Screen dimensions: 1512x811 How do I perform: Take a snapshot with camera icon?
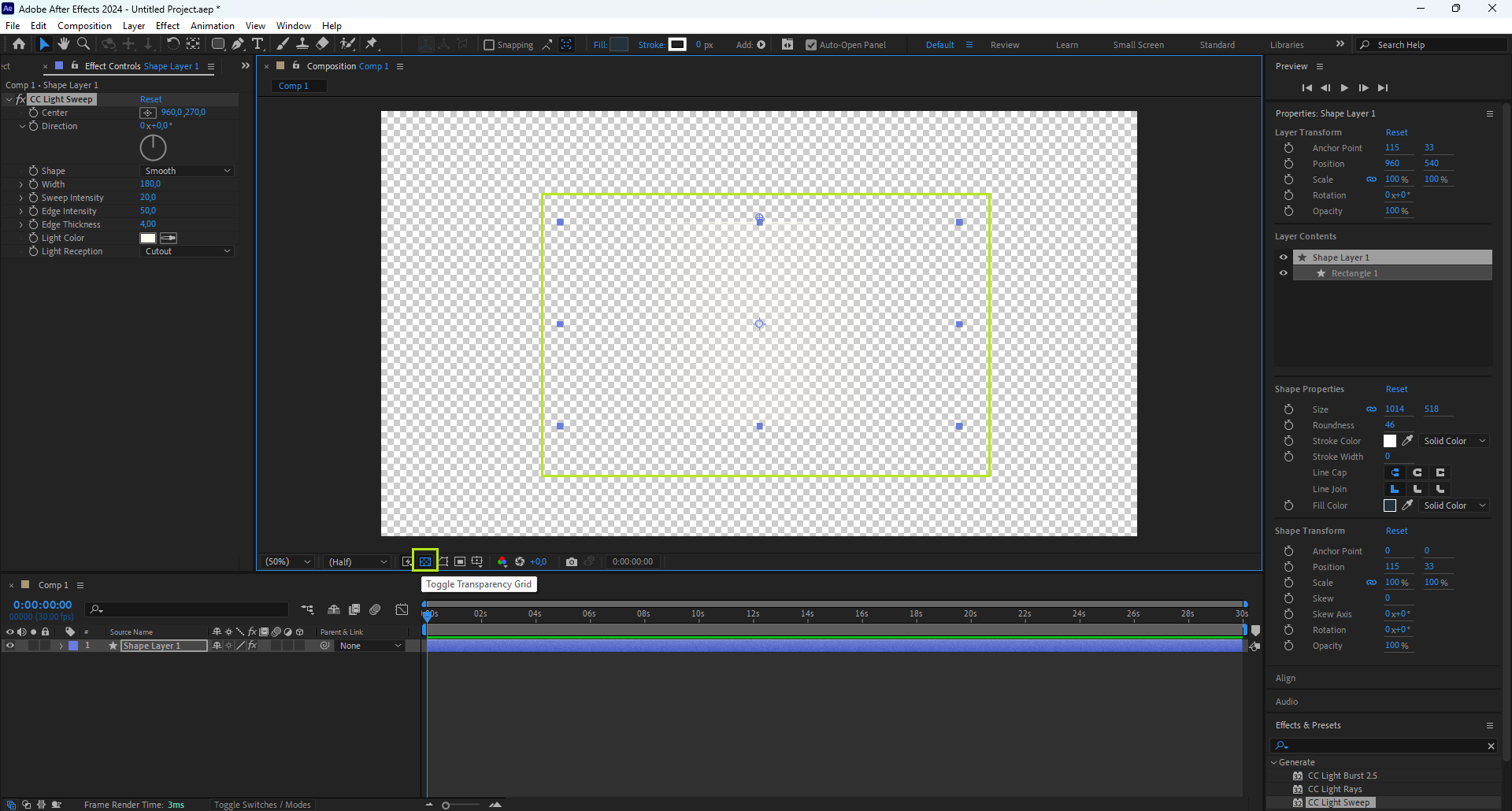(572, 561)
